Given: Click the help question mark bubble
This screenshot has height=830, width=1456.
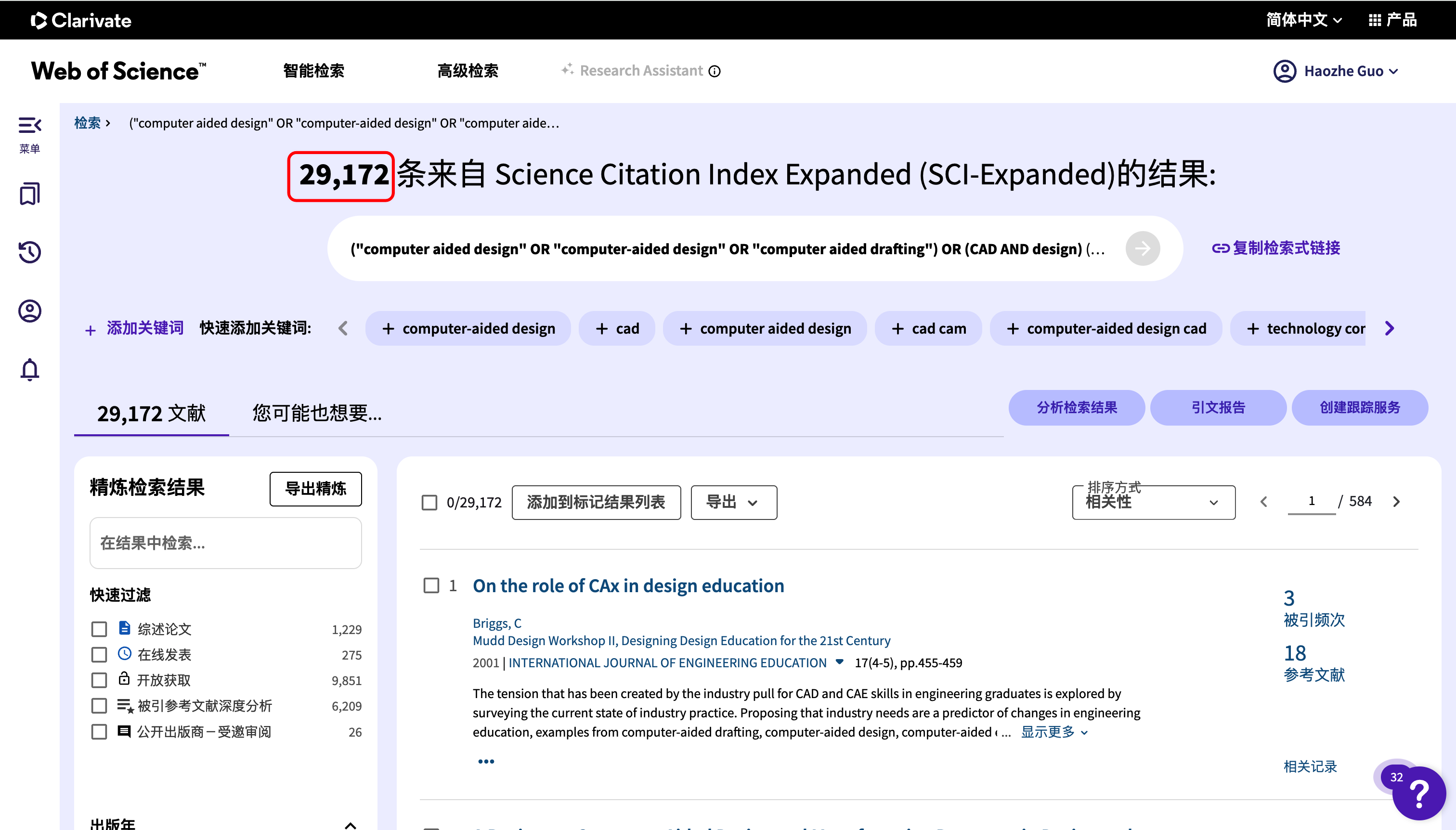Looking at the screenshot, I should pyautogui.click(x=1418, y=792).
